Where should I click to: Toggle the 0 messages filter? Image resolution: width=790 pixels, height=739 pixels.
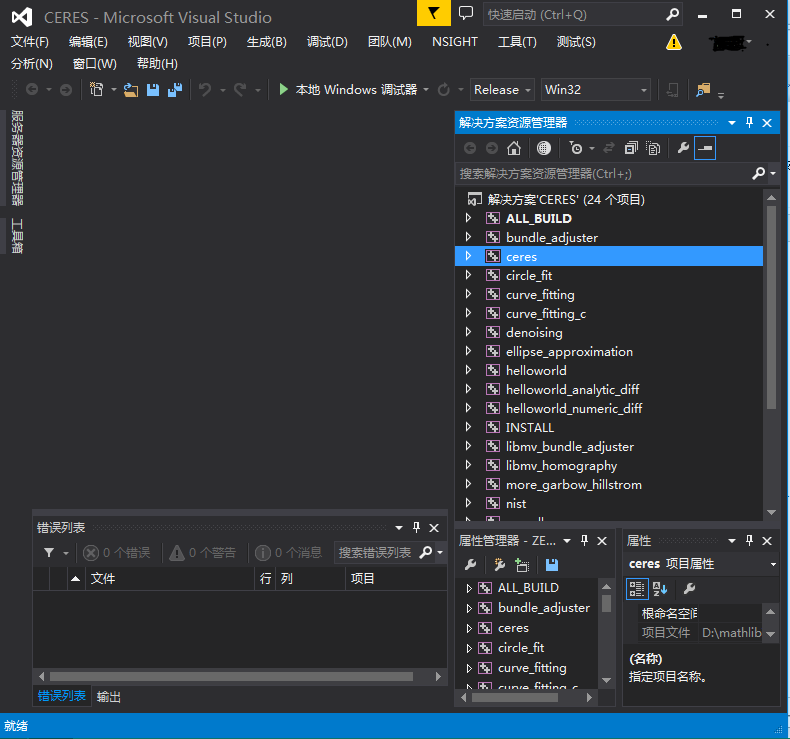[289, 553]
